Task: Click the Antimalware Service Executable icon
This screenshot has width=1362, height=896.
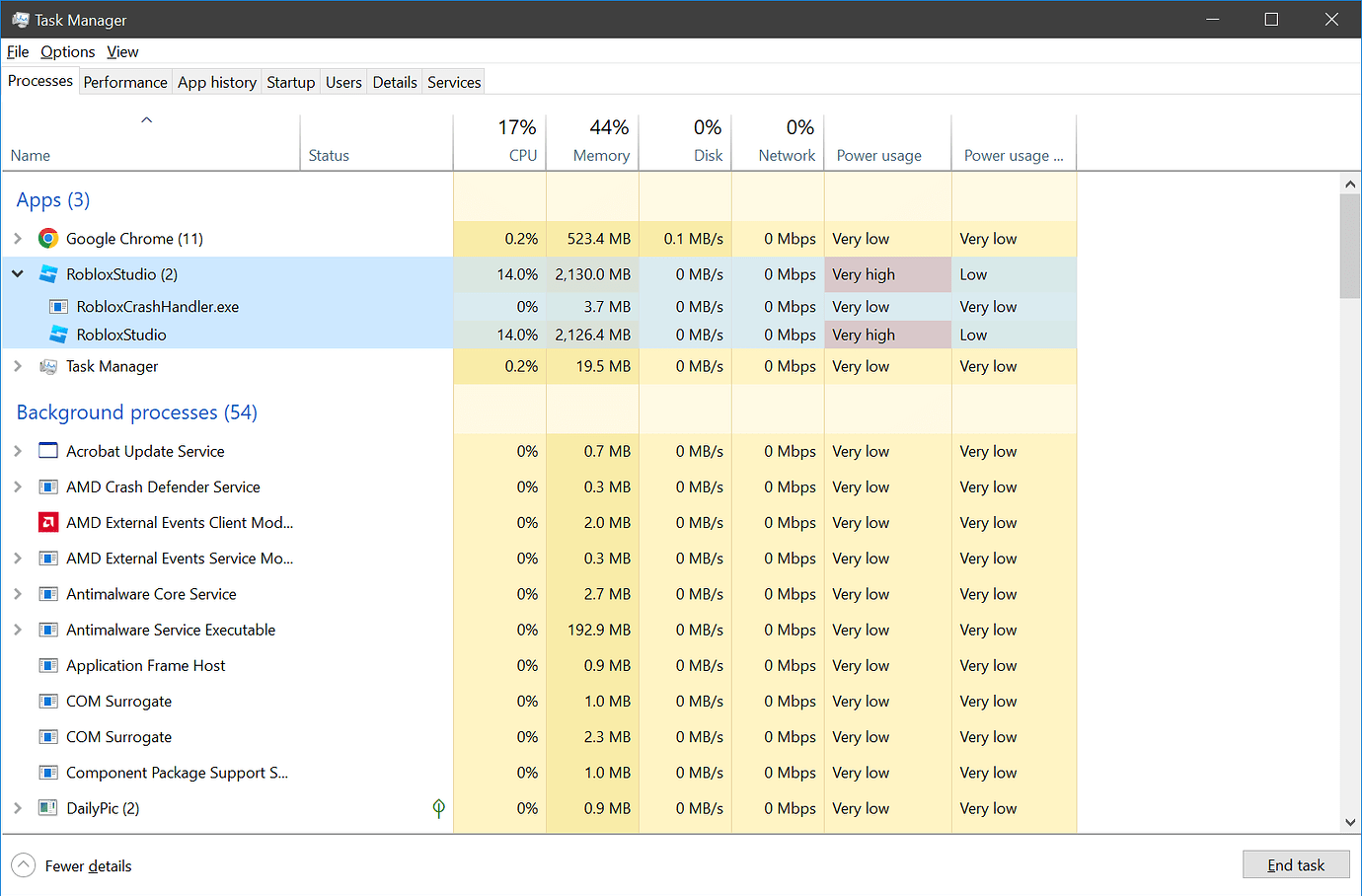Action: point(48,630)
